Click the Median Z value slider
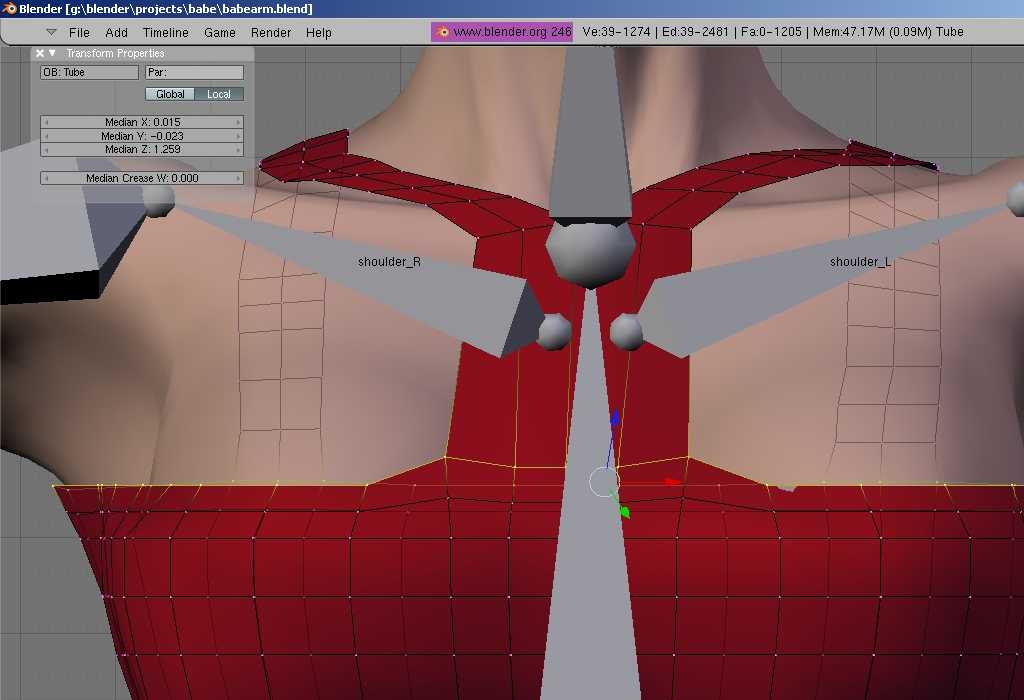Image resolution: width=1024 pixels, height=700 pixels. [x=142, y=150]
